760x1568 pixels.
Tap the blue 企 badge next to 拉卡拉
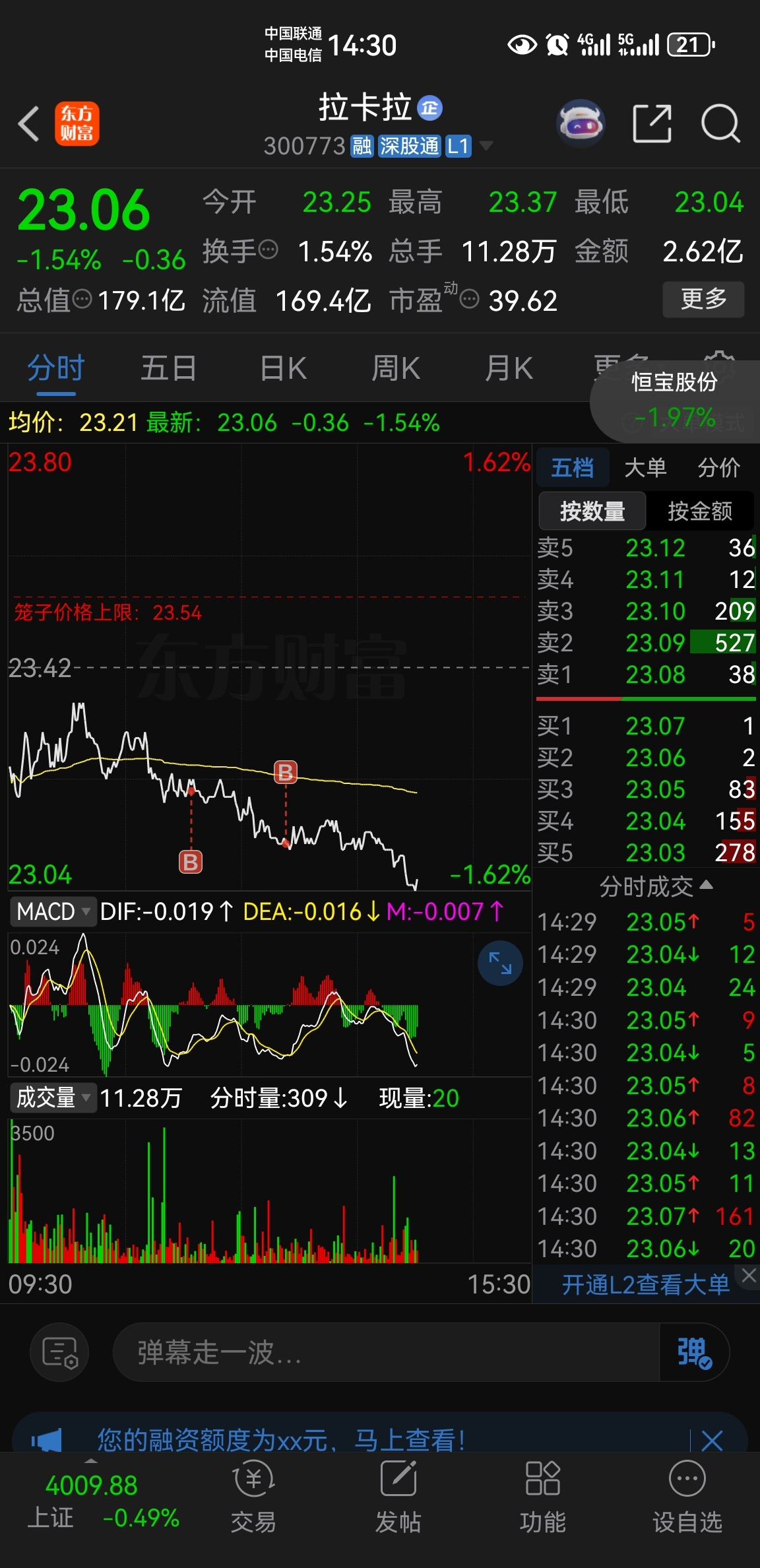coord(430,108)
